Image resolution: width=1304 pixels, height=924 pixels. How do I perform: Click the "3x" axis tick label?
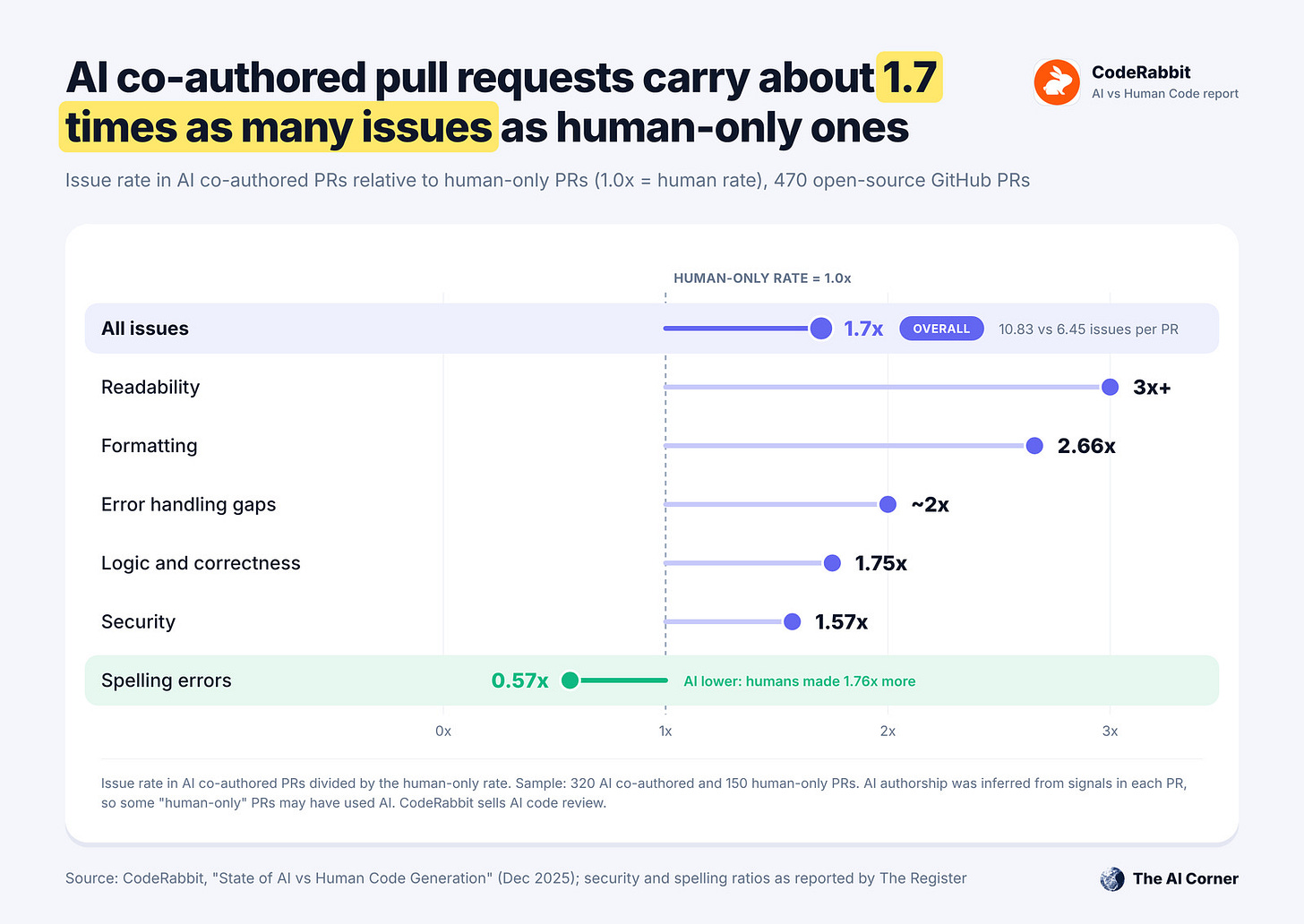(1110, 731)
